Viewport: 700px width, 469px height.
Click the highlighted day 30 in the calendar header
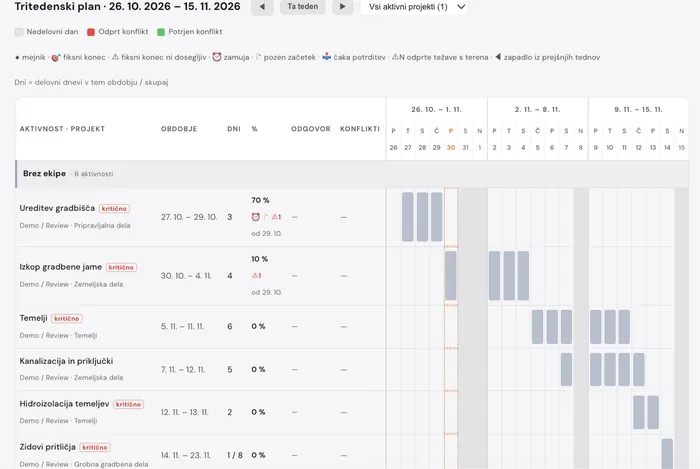451,148
